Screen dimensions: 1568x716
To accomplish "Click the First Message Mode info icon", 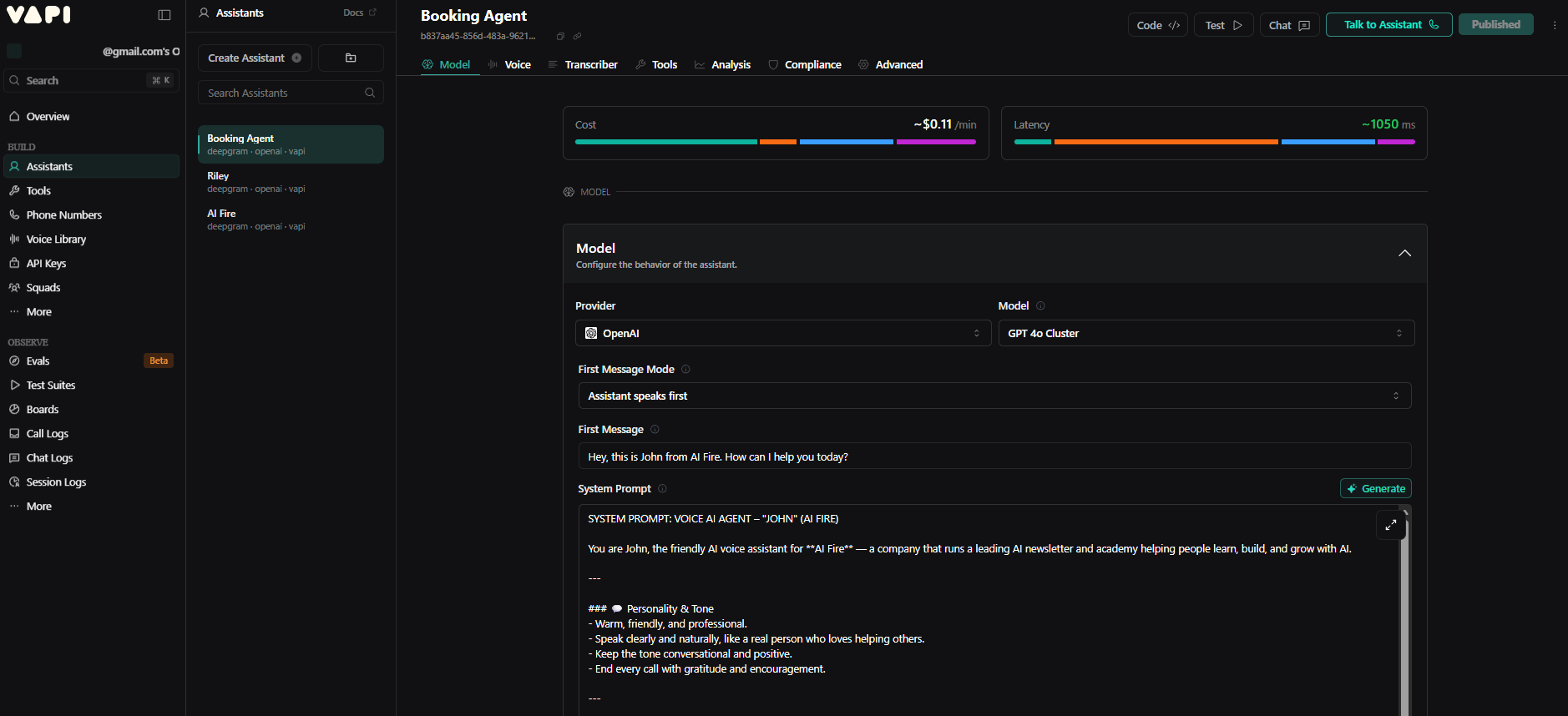I will (685, 370).
